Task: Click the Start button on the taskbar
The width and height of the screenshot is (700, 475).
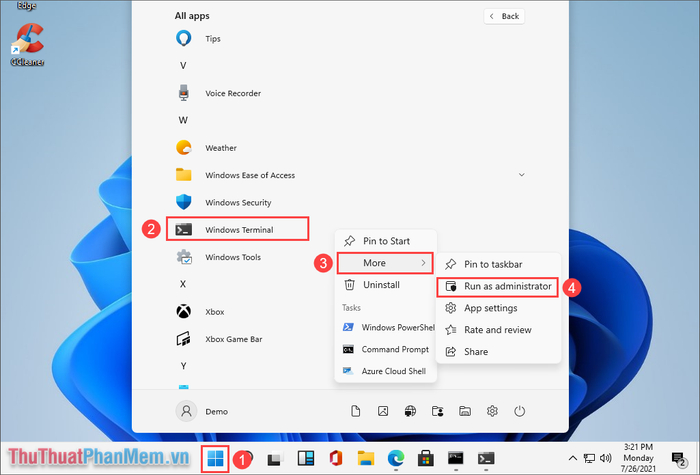Action: [215, 458]
